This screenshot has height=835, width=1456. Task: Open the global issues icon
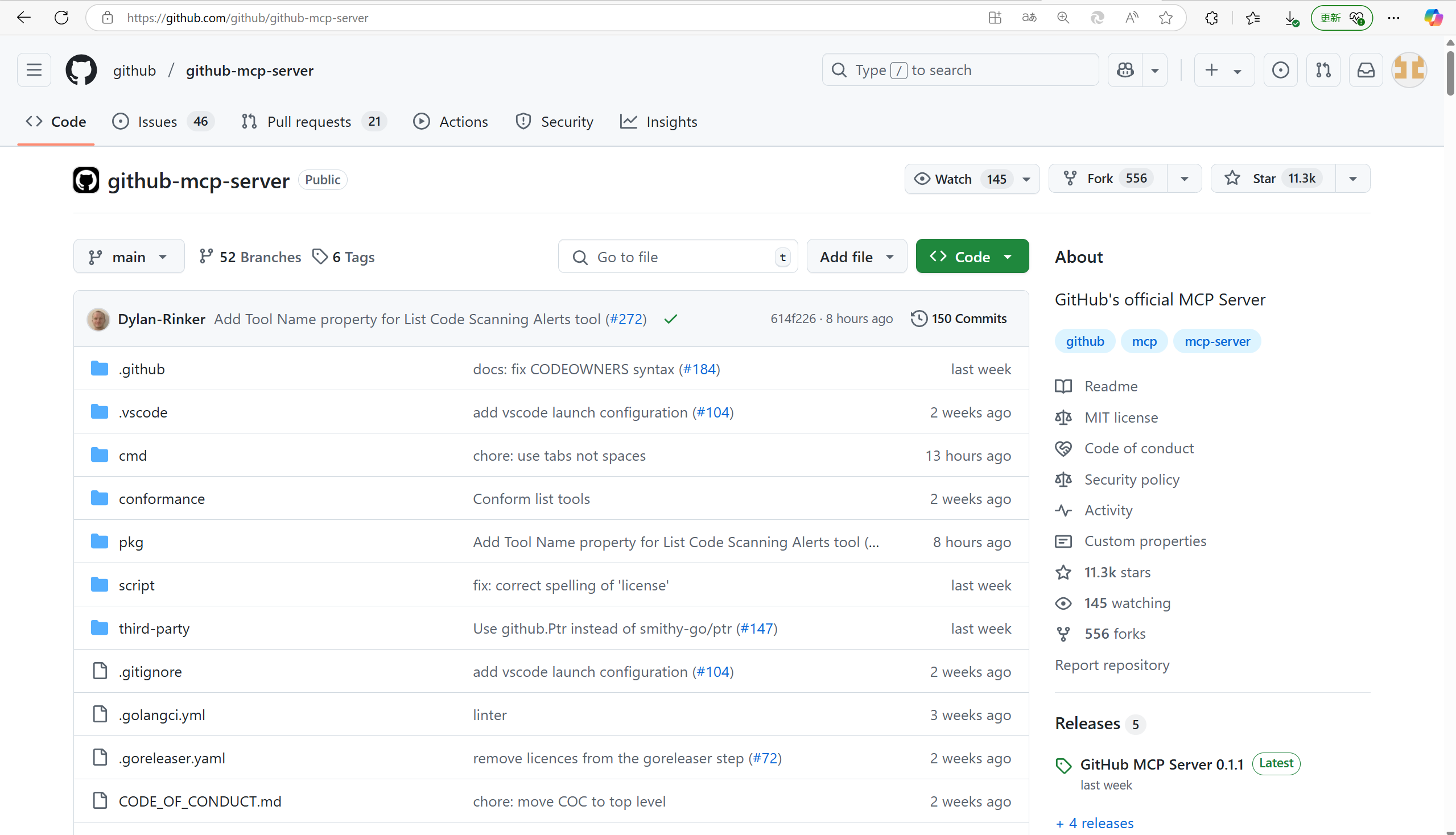click(x=1280, y=70)
